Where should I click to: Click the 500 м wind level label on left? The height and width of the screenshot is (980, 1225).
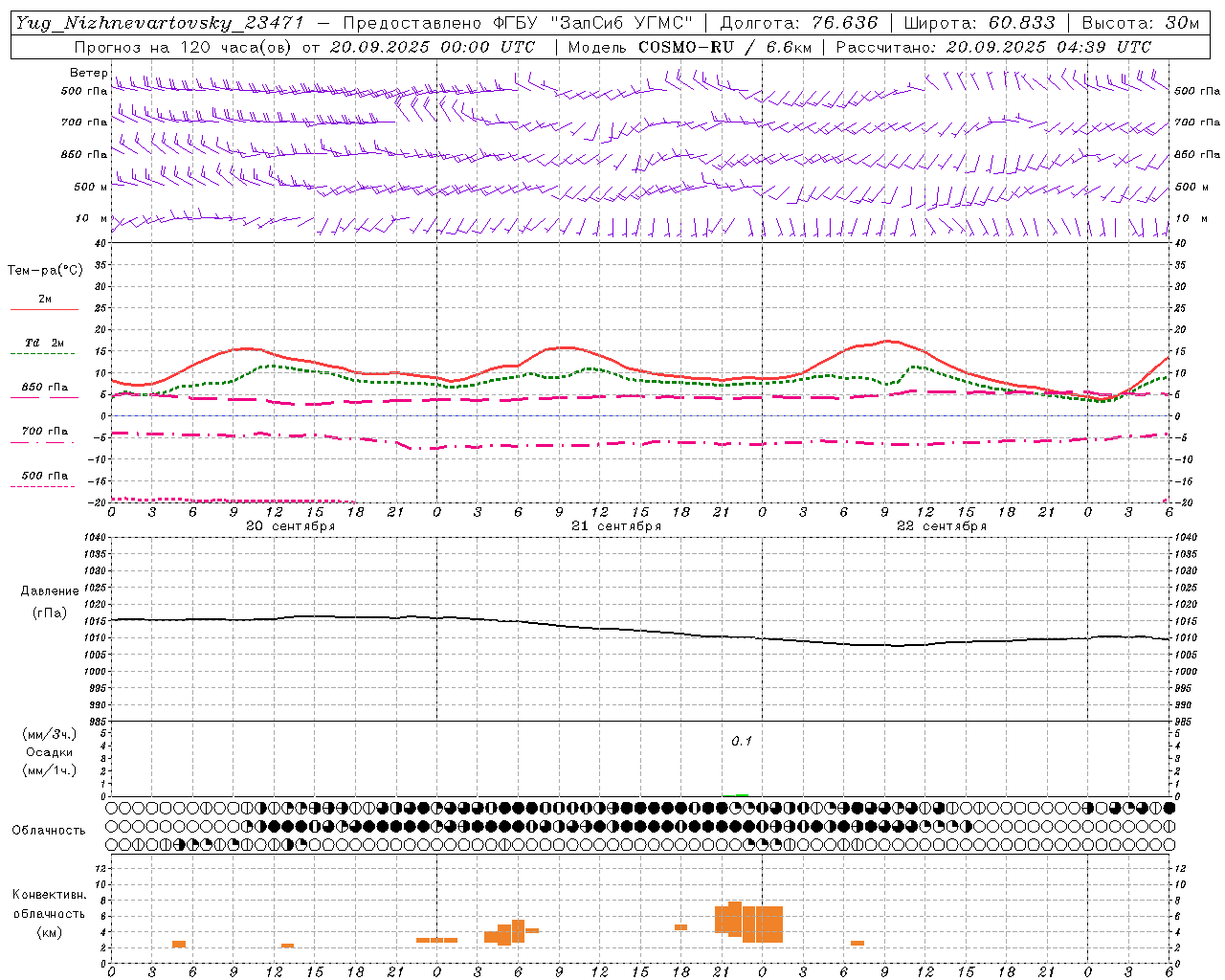[x=91, y=187]
